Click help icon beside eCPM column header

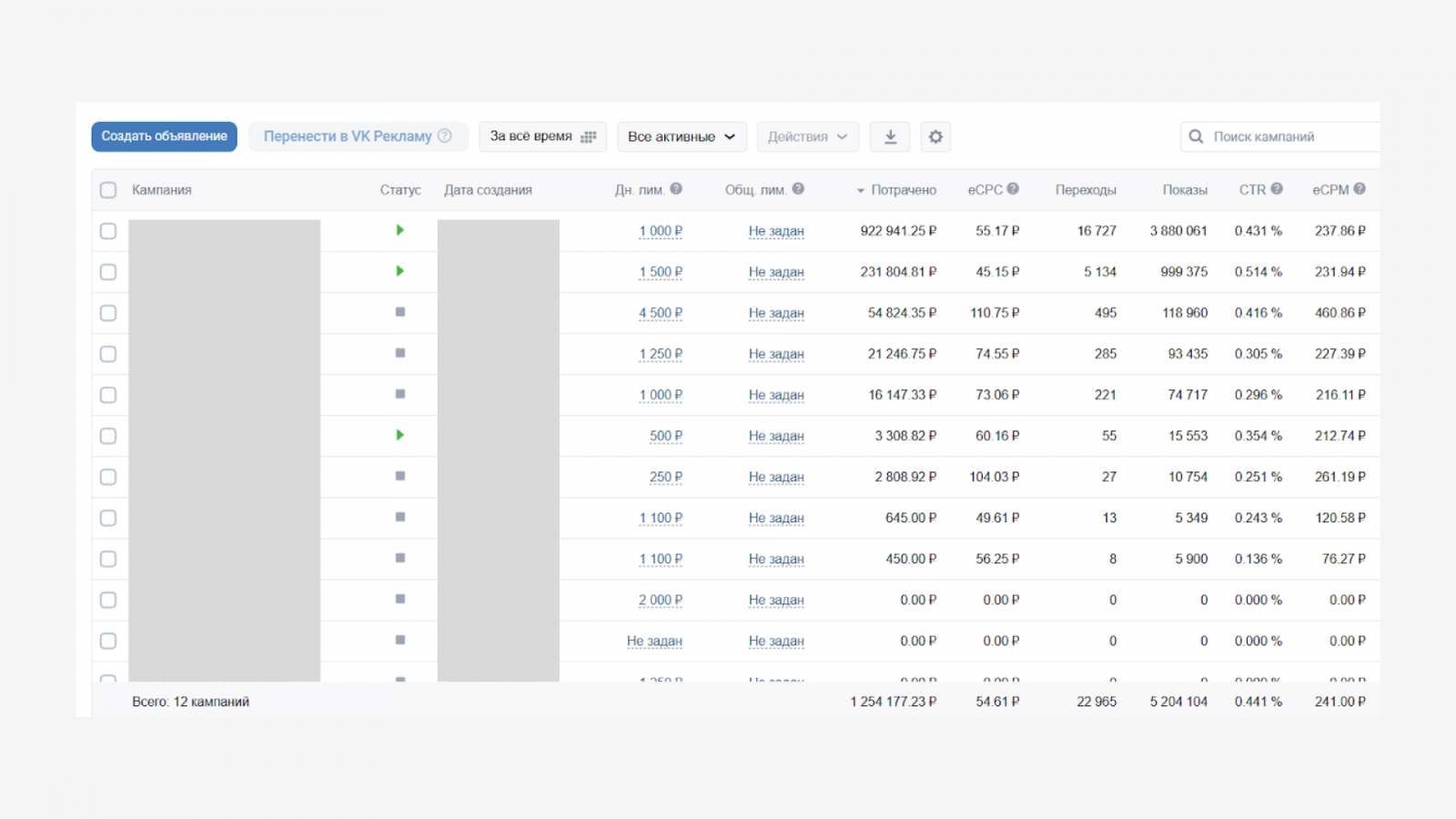click(x=1360, y=189)
